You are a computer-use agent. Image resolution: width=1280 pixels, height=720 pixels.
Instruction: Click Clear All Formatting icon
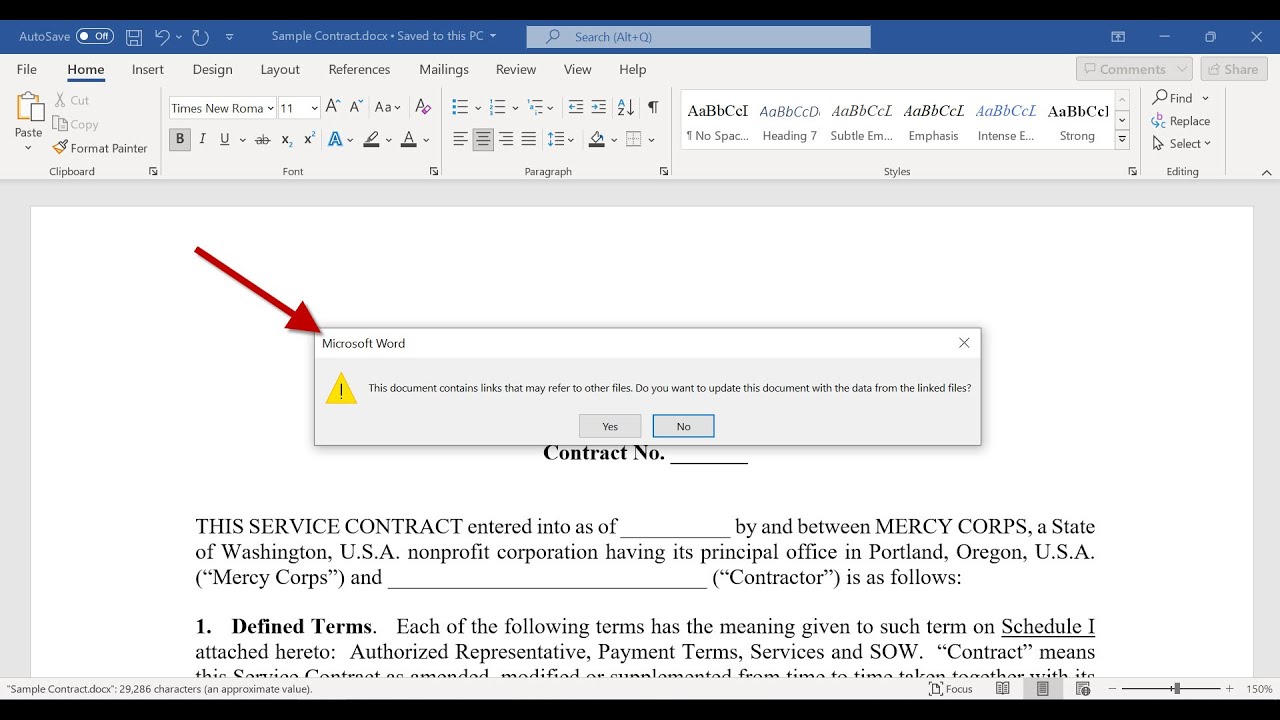coord(423,107)
